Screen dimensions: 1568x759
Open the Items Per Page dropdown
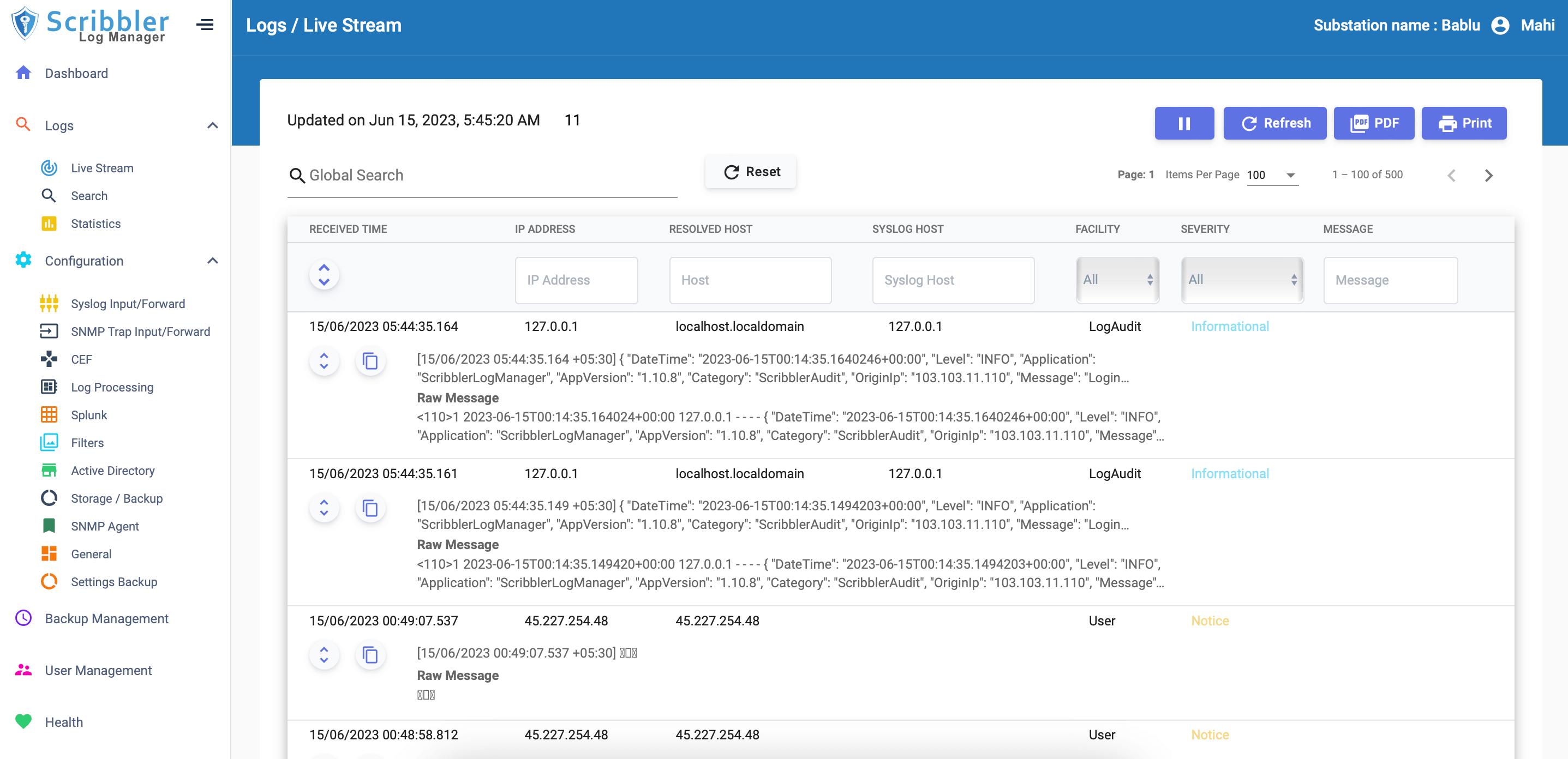tap(1272, 175)
